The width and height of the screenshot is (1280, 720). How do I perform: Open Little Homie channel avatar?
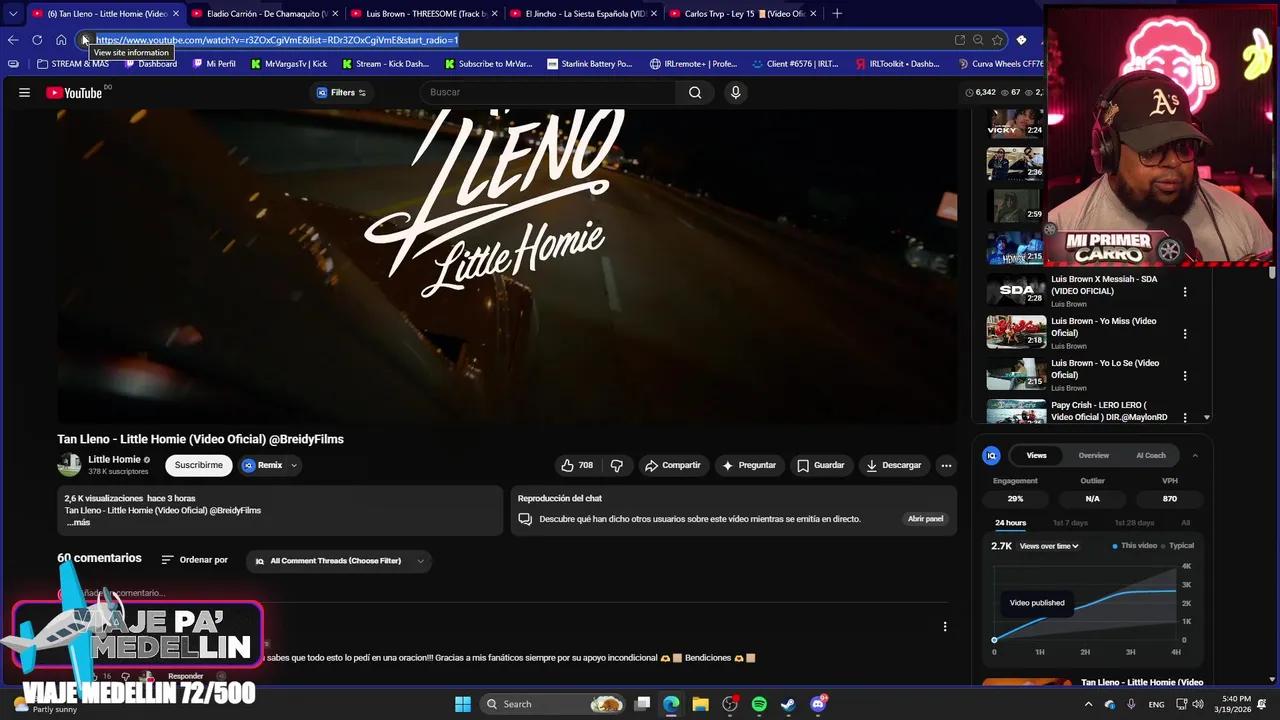[69, 465]
